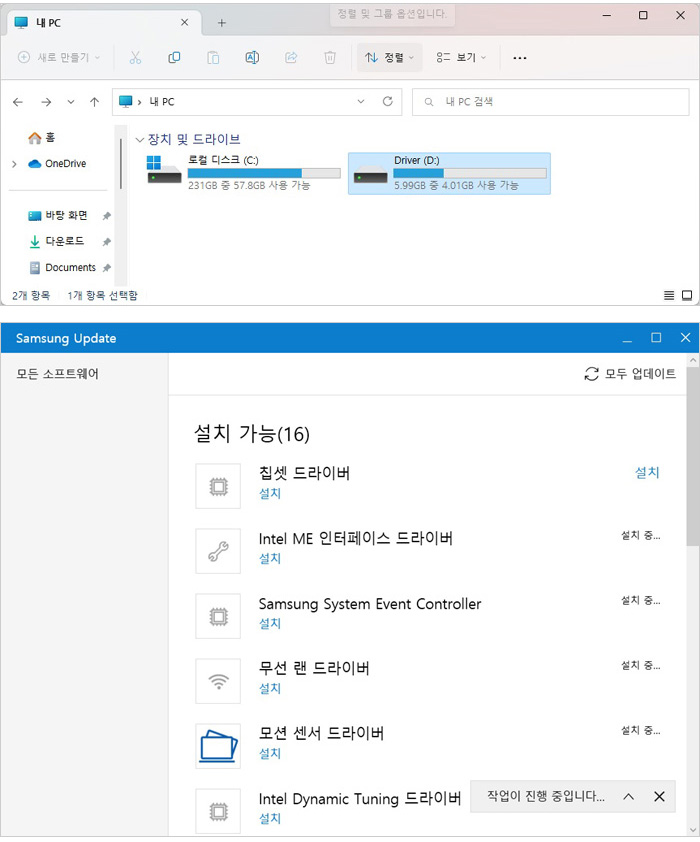Click the 무선 랜 드라이버 Wi-Fi icon
The image size is (700, 842).
point(218,681)
